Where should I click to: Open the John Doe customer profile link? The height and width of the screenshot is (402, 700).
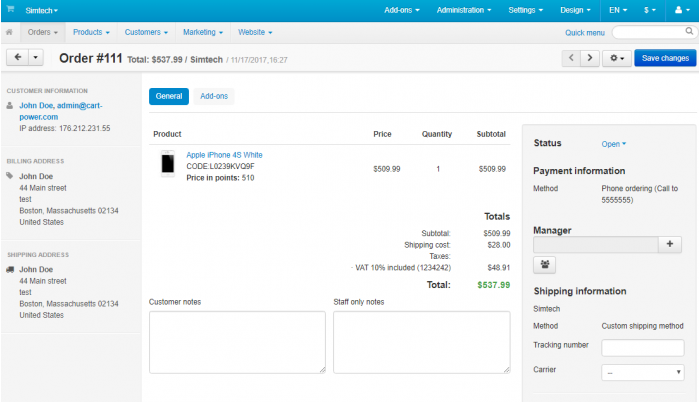61,111
